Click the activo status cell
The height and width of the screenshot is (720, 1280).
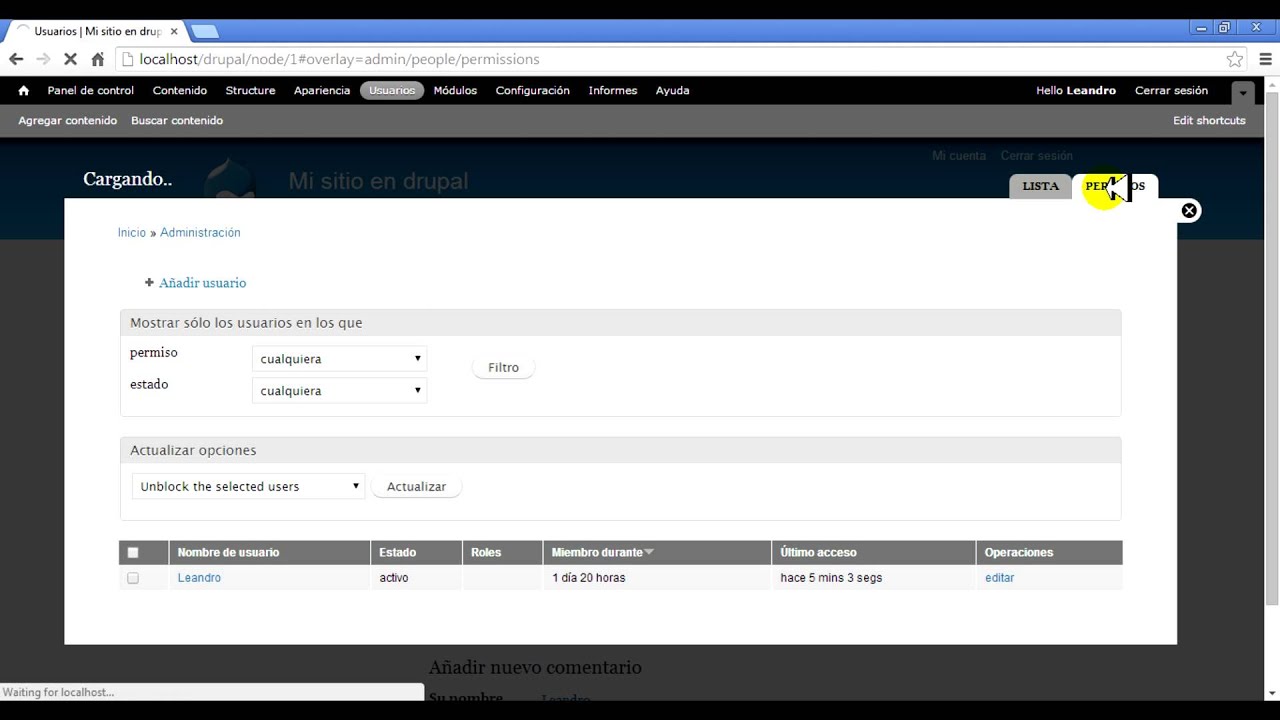tap(394, 578)
